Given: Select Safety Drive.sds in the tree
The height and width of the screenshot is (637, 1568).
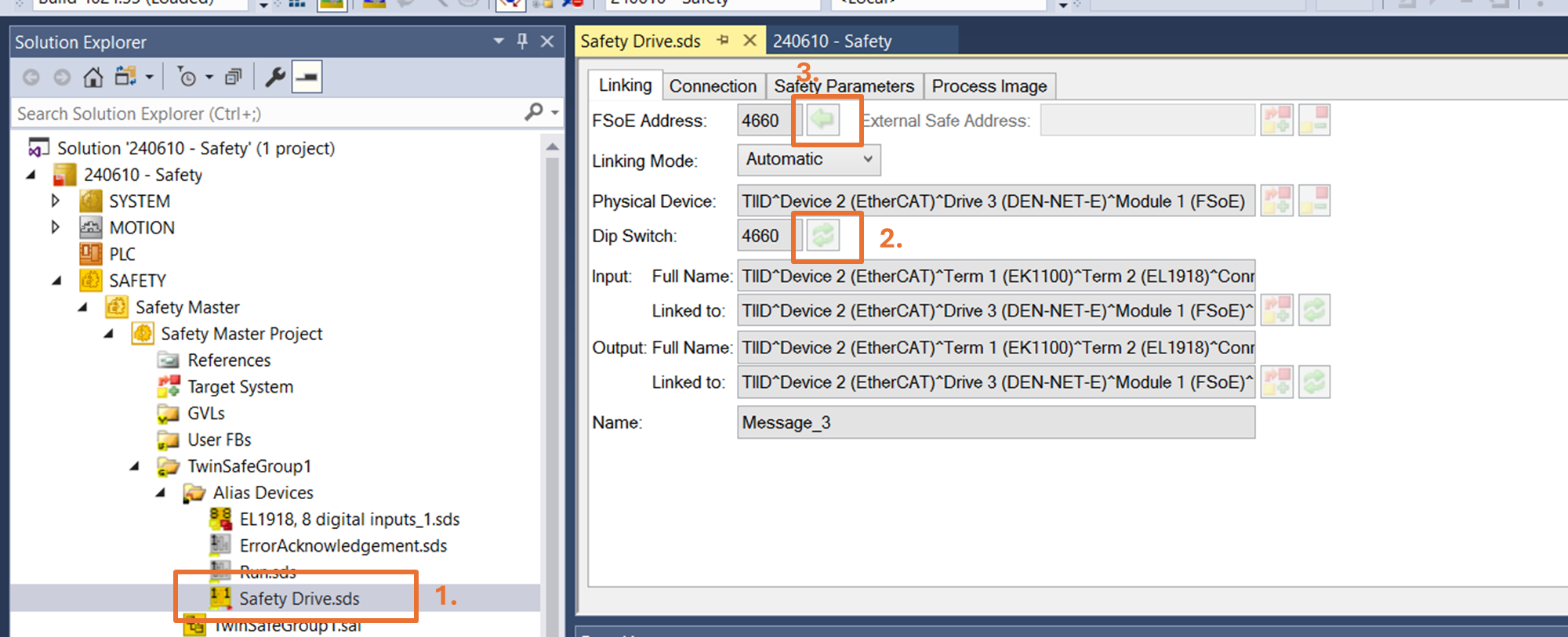Looking at the screenshot, I should (299, 599).
